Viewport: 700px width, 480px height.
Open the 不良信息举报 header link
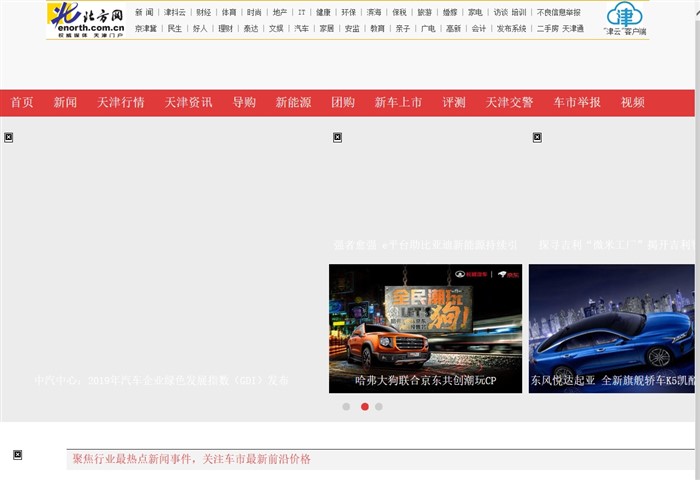coord(558,13)
